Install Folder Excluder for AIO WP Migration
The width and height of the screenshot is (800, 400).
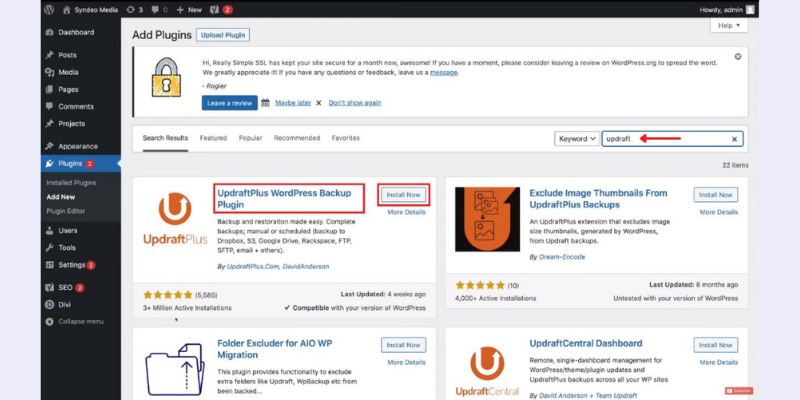pos(403,345)
